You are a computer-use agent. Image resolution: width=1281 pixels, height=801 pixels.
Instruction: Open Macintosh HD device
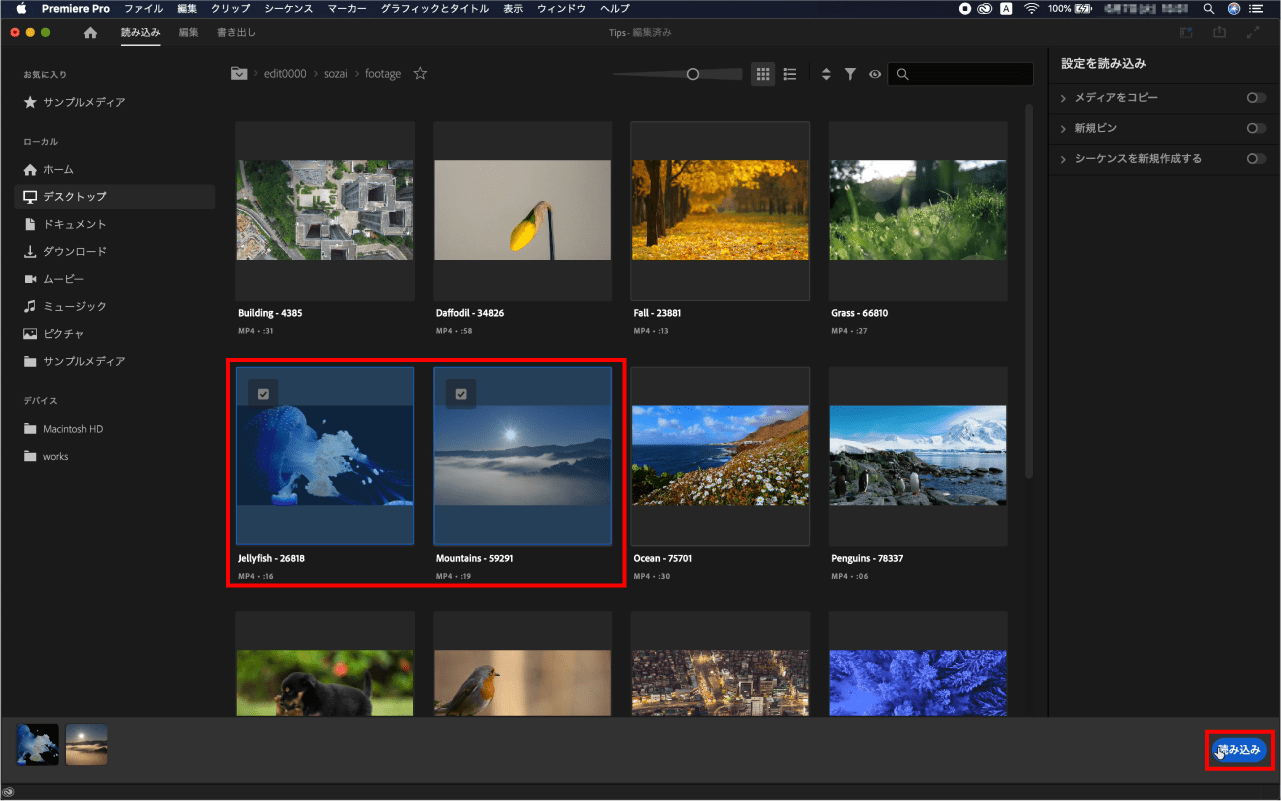63,429
